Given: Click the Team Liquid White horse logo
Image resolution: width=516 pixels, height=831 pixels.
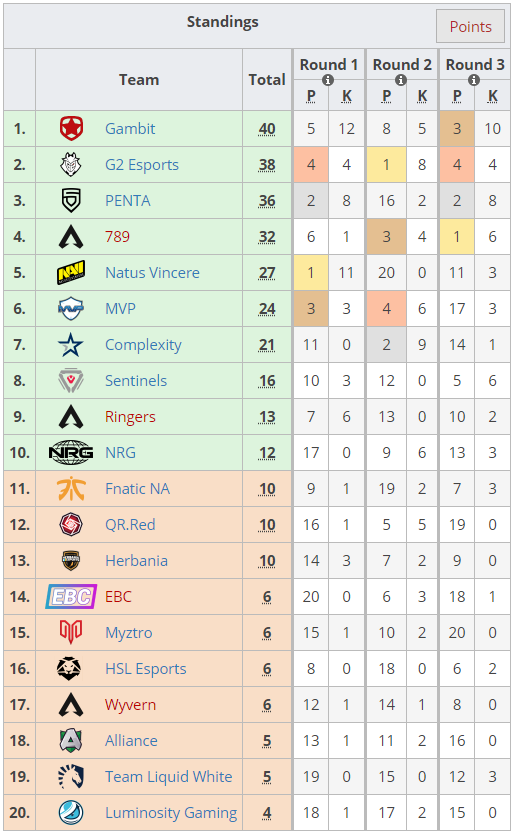Looking at the screenshot, I should (71, 776).
